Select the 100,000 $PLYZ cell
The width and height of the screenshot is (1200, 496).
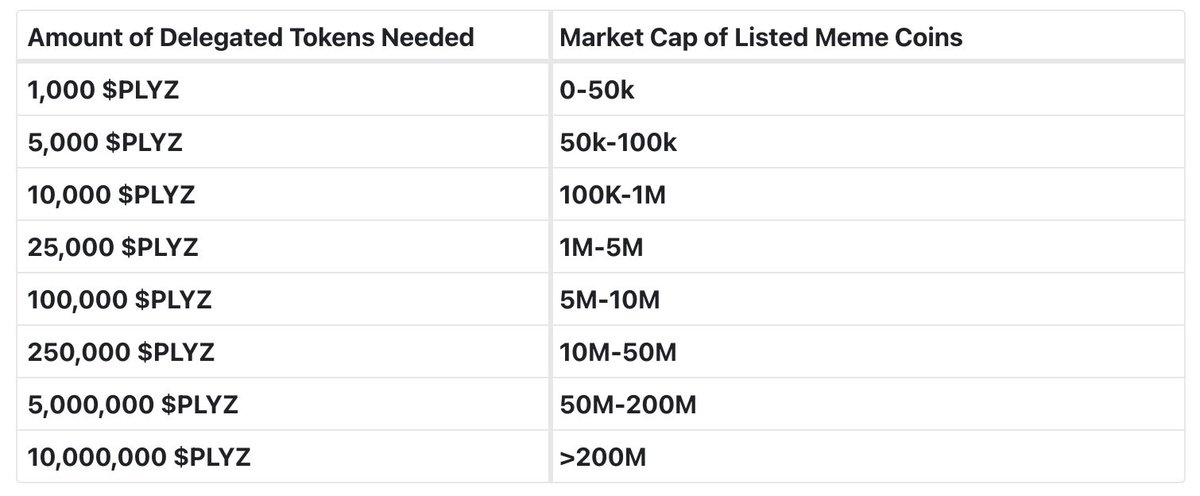pos(283,299)
